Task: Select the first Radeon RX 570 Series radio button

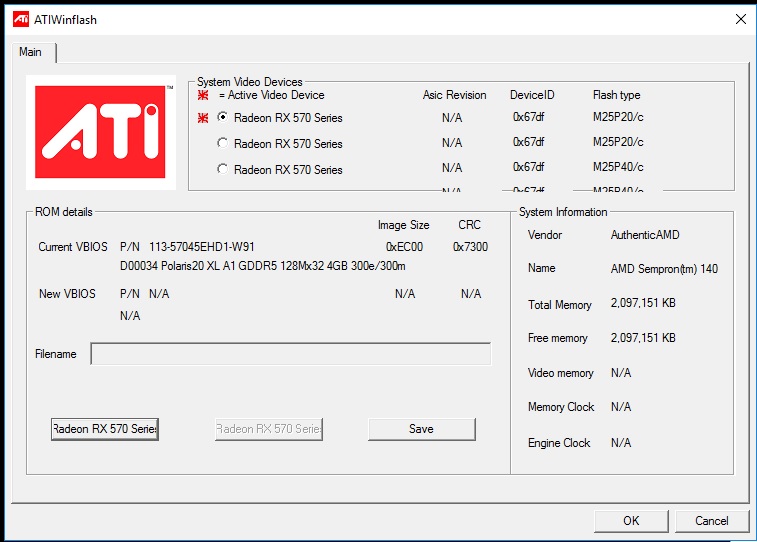Action: click(223, 118)
